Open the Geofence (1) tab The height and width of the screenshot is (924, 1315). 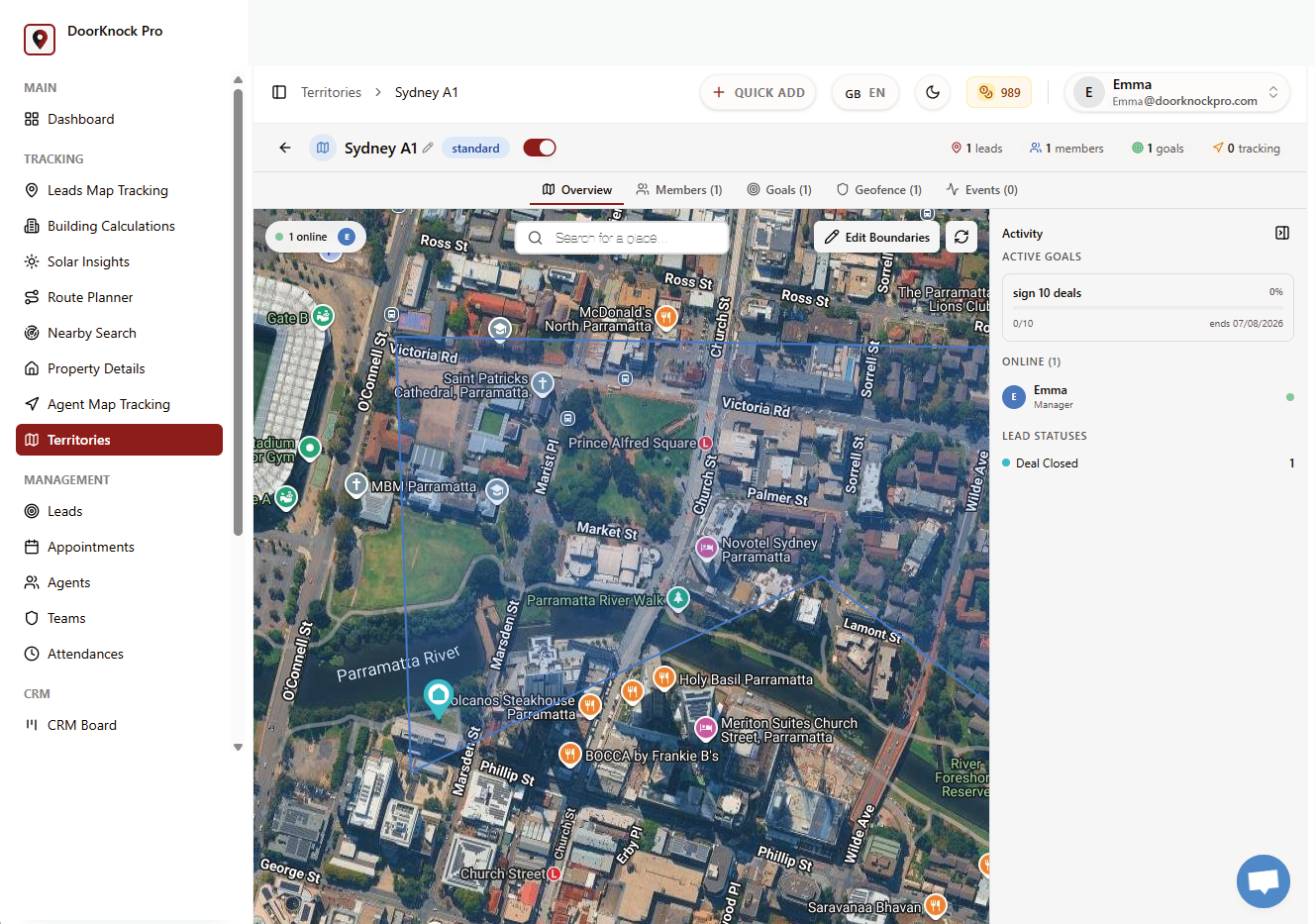tap(879, 190)
